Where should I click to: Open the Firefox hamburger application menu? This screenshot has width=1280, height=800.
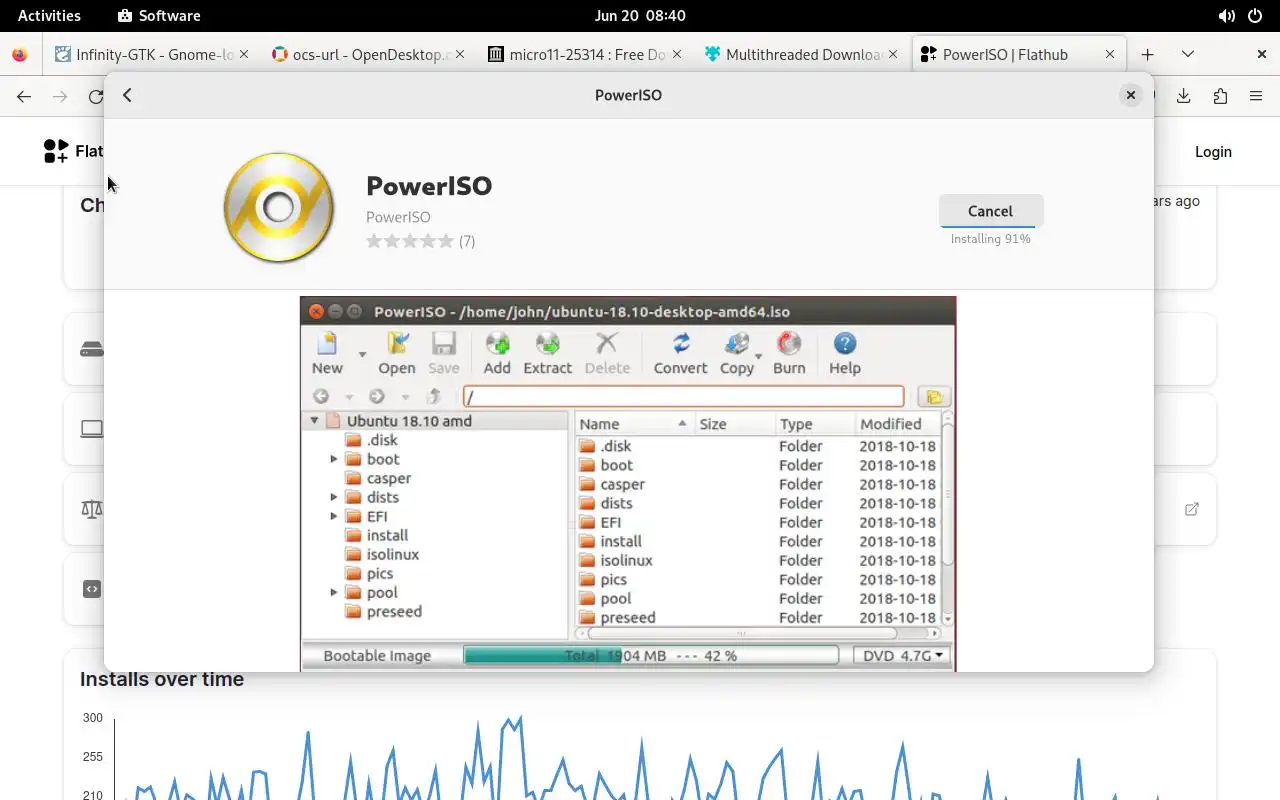[x=1256, y=96]
